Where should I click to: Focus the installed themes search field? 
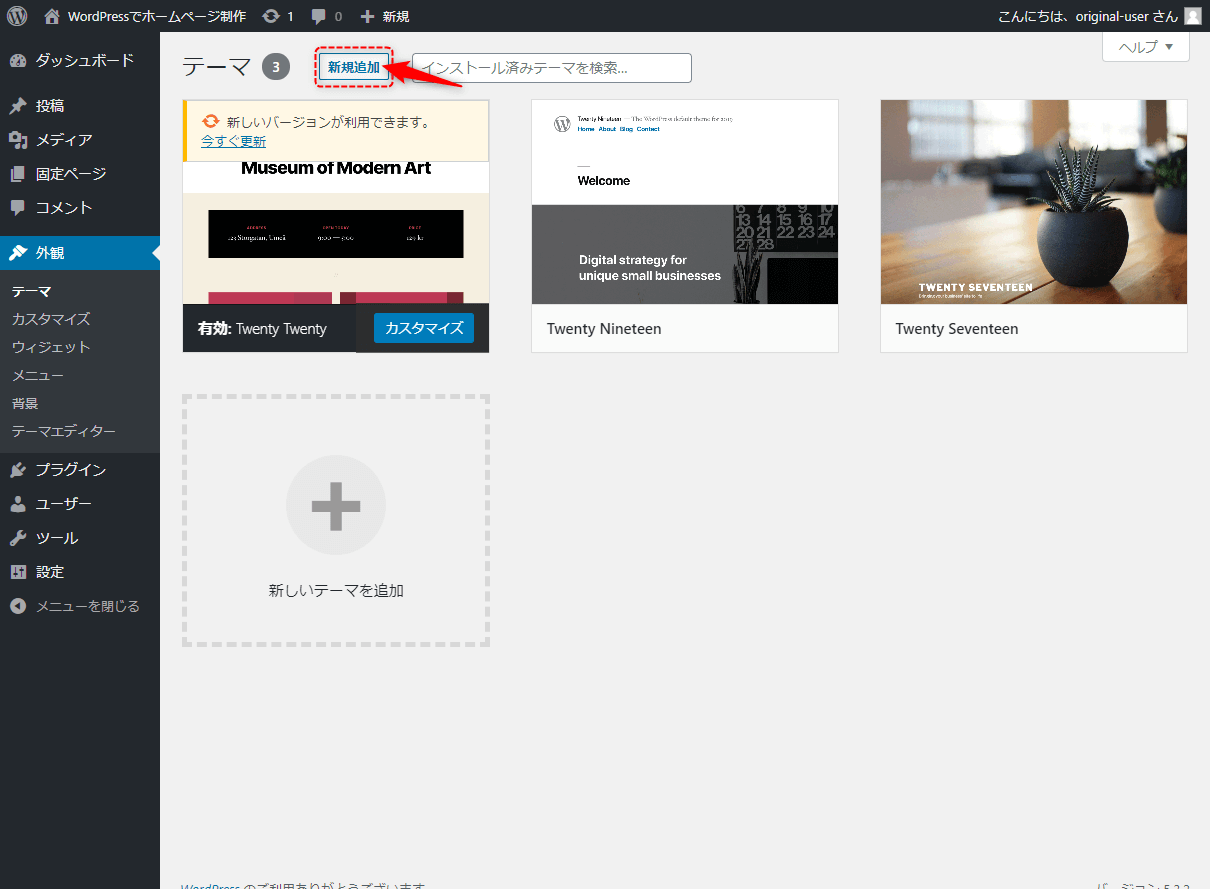552,68
